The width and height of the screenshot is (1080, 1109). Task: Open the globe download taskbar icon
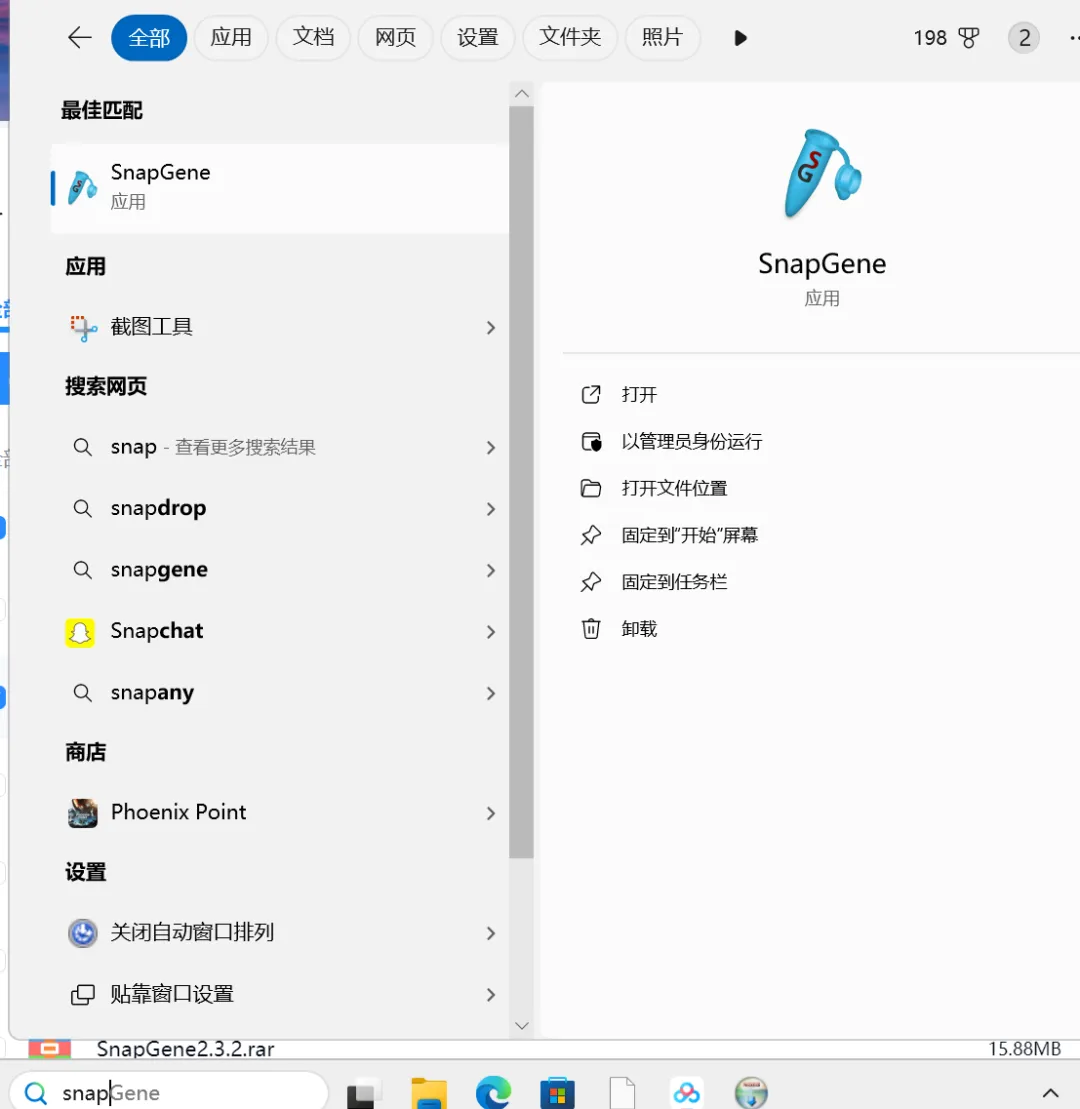click(x=751, y=1093)
